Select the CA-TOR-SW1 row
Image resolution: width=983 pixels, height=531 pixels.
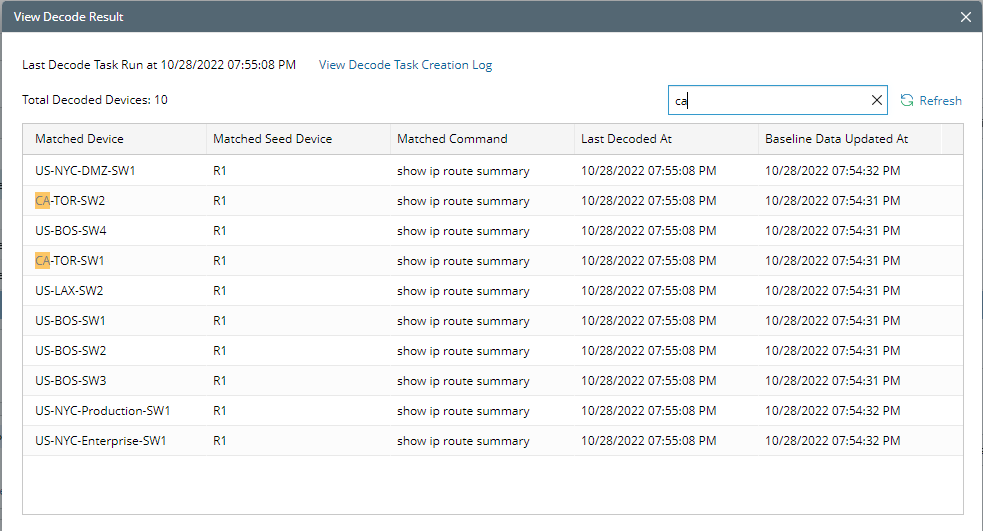(493, 261)
